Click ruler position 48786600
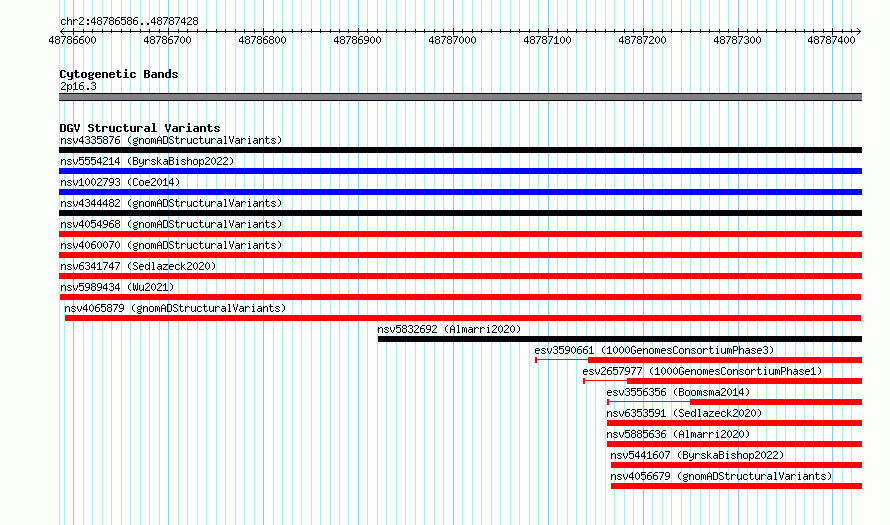 coord(73,40)
